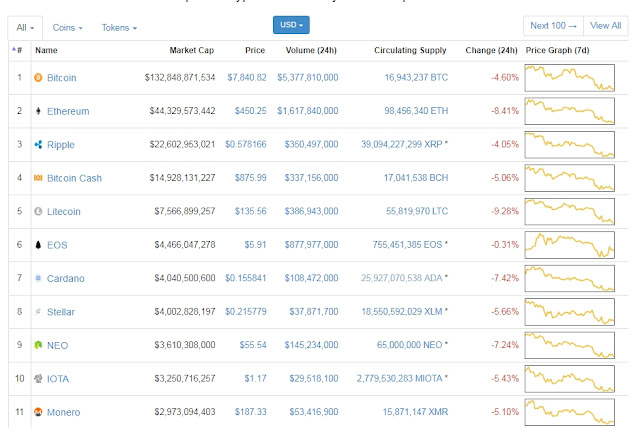This screenshot has width=640, height=428.
Task: Open the Ripple link
Action: coord(61,145)
